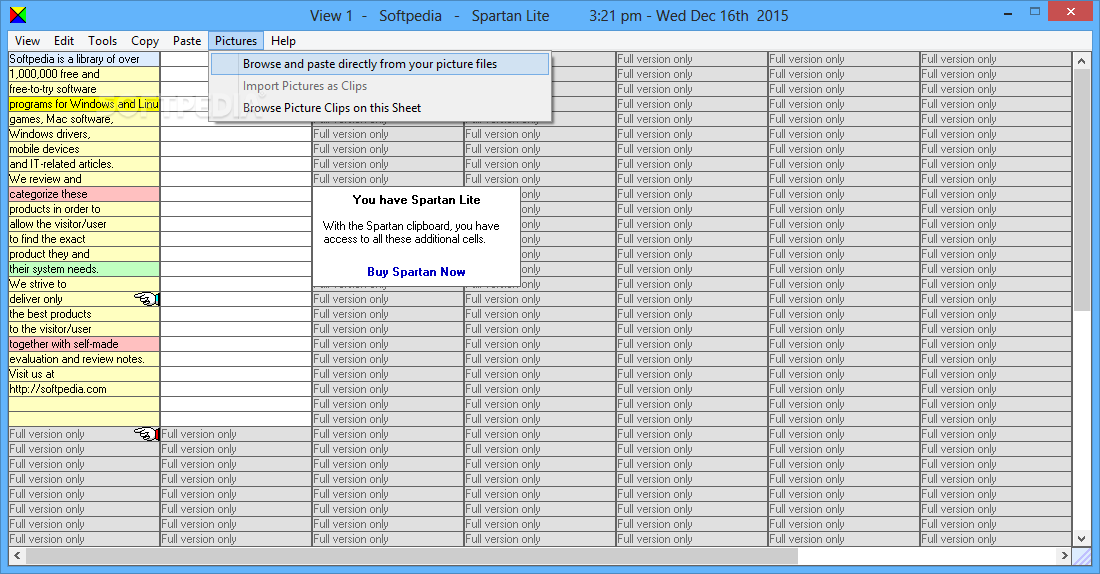The image size is (1100, 574).
Task: Minimize the Spartan Lite window
Action: tap(1008, 13)
